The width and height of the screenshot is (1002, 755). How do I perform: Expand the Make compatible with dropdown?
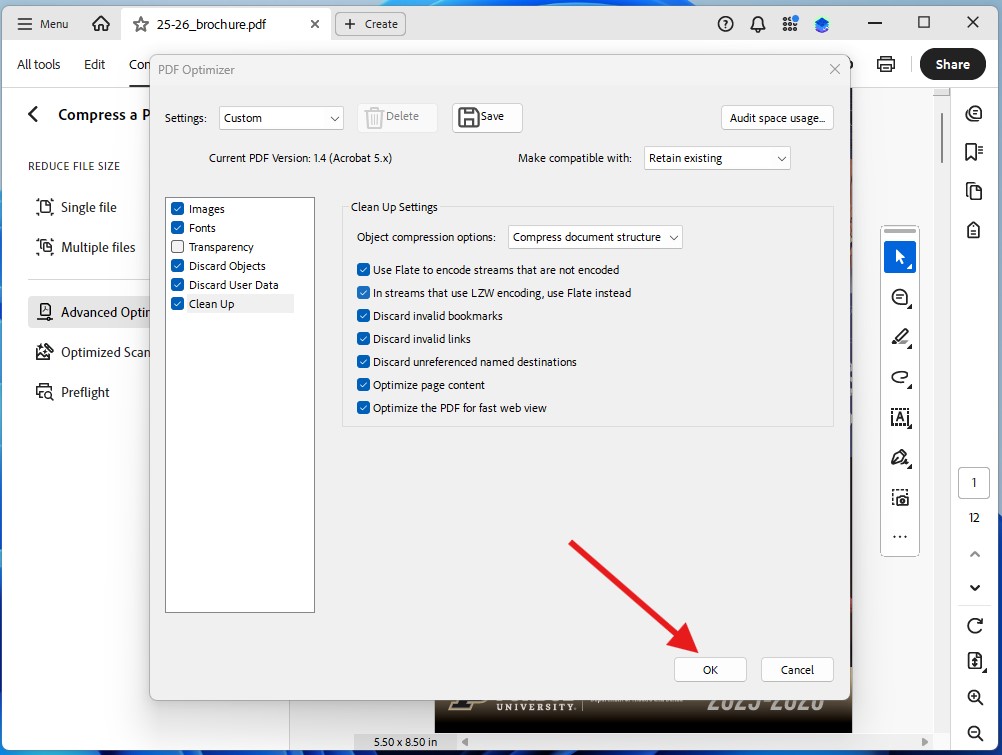716,157
